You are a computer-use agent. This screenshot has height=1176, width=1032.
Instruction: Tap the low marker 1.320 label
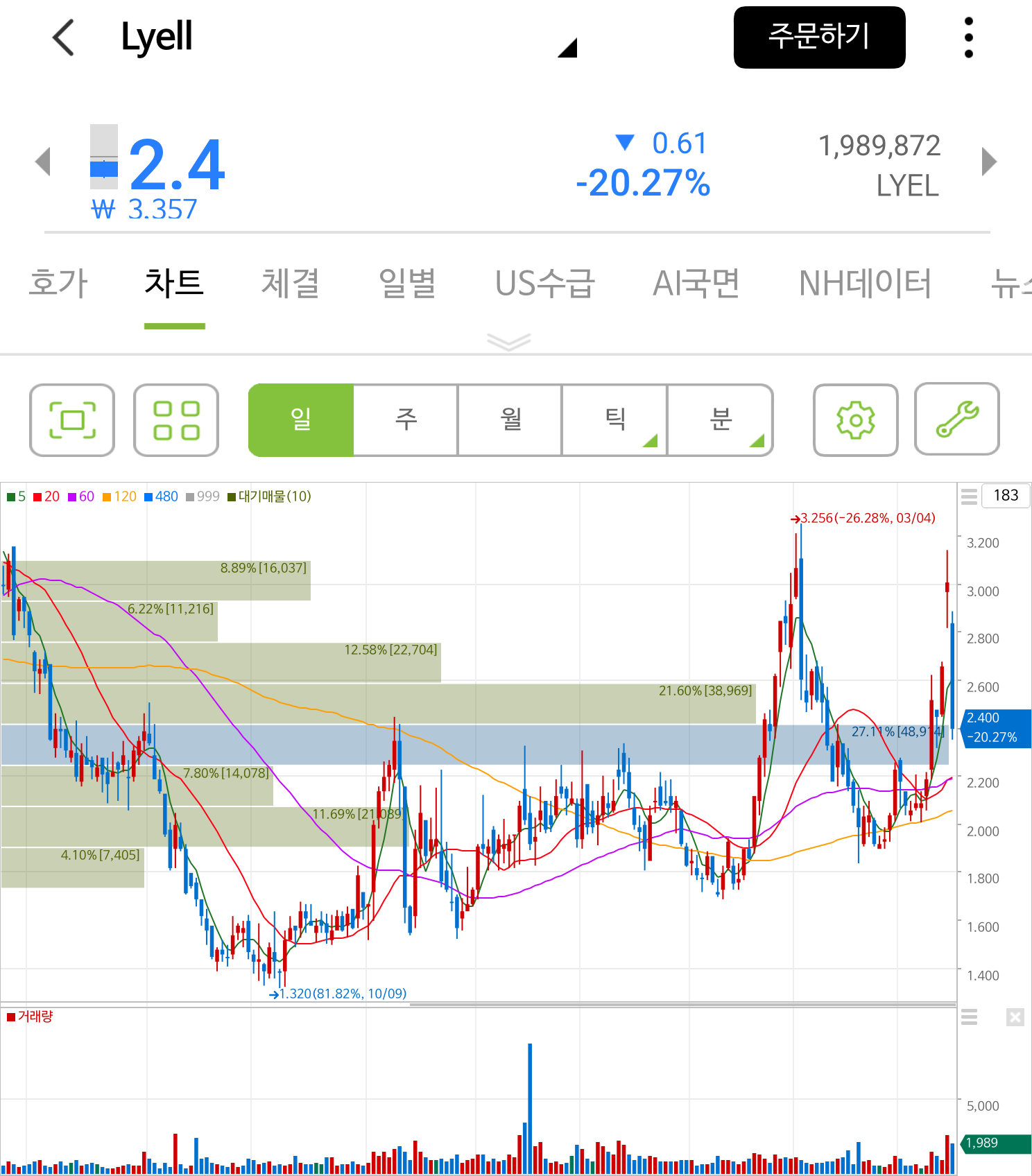[338, 994]
